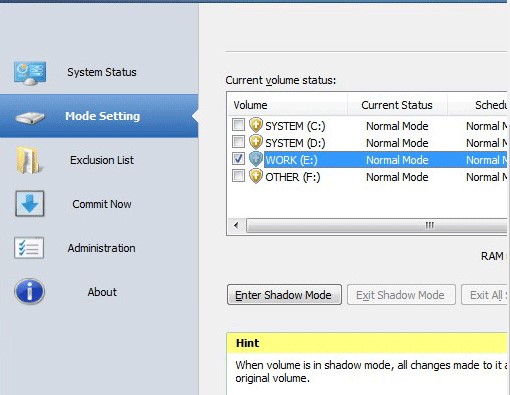Click the Enter Shadow Mode button

click(284, 295)
